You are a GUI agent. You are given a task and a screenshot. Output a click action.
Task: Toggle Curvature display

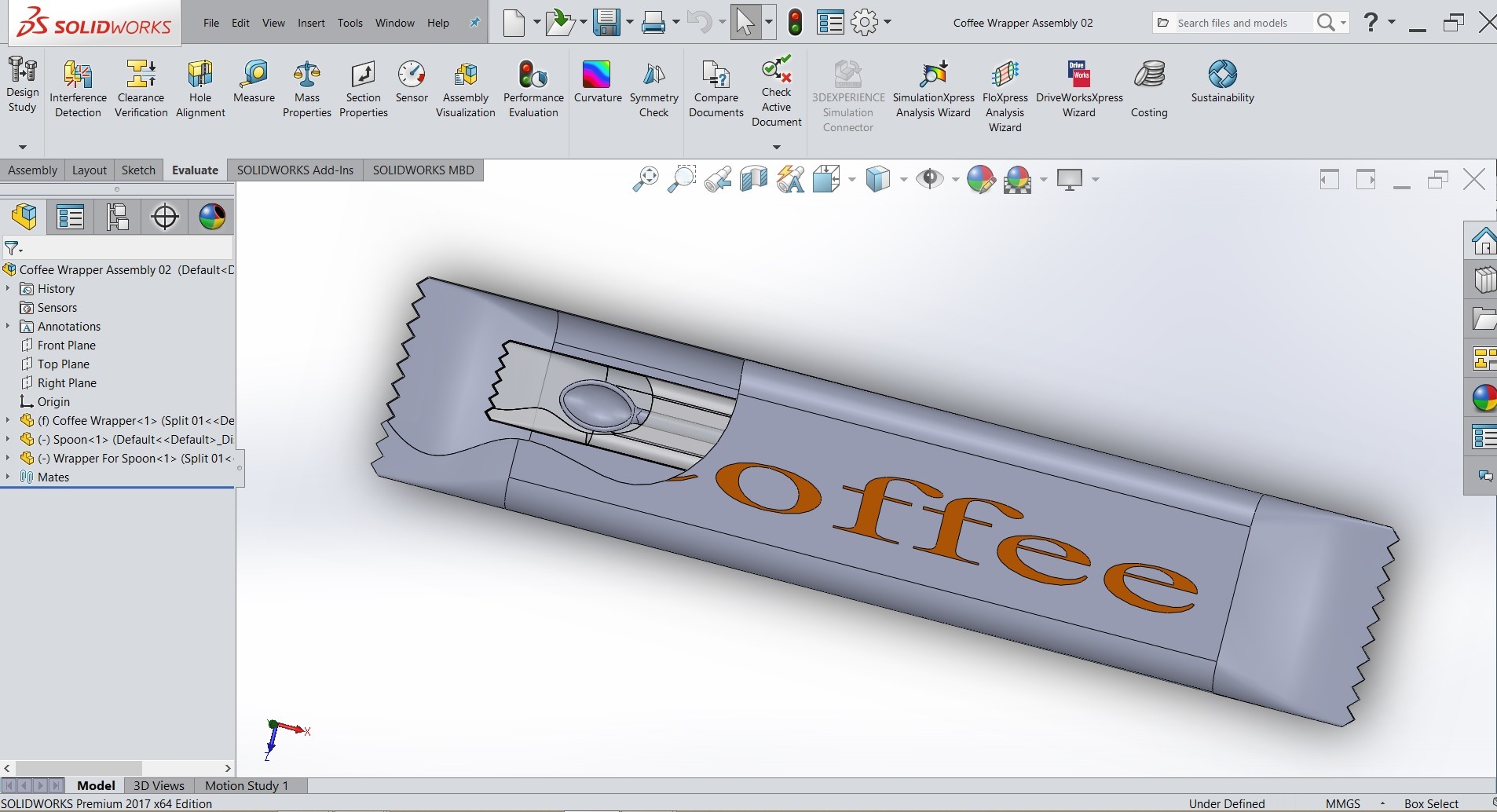[598, 82]
